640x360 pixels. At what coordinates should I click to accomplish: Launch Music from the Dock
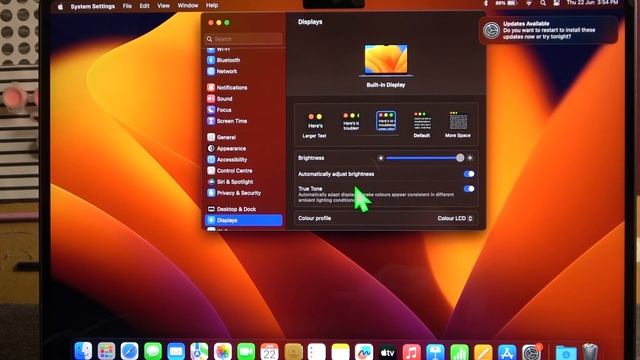pos(411,351)
